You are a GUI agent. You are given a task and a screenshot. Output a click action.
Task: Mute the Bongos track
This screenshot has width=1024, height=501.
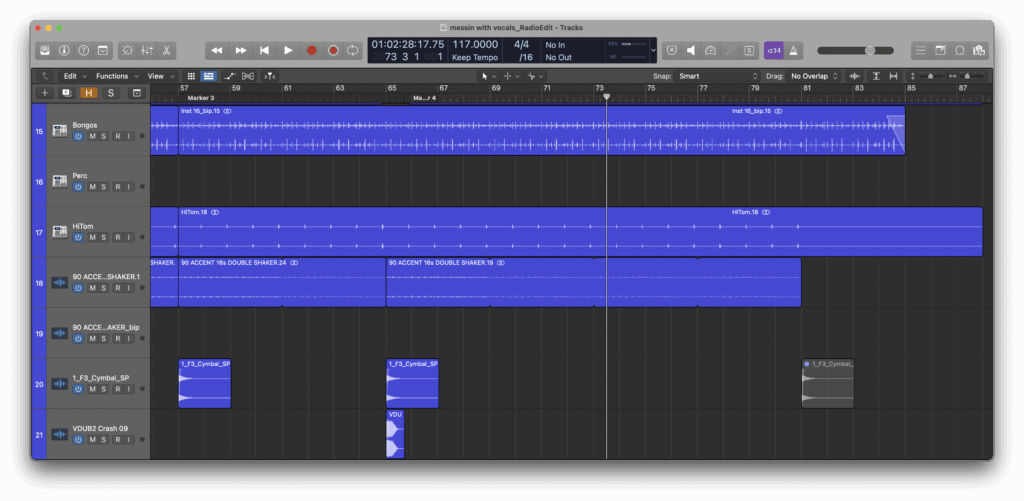(92, 136)
